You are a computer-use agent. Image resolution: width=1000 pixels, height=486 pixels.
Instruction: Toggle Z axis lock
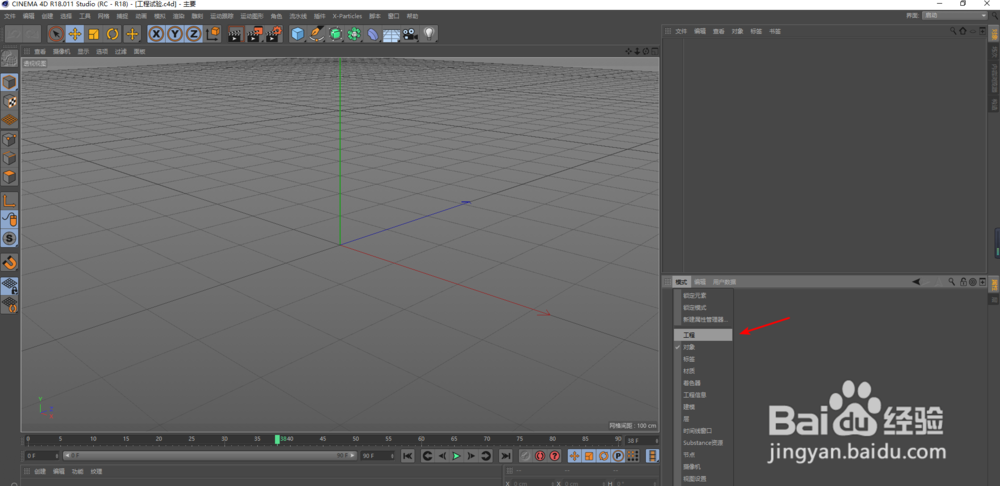click(x=193, y=34)
